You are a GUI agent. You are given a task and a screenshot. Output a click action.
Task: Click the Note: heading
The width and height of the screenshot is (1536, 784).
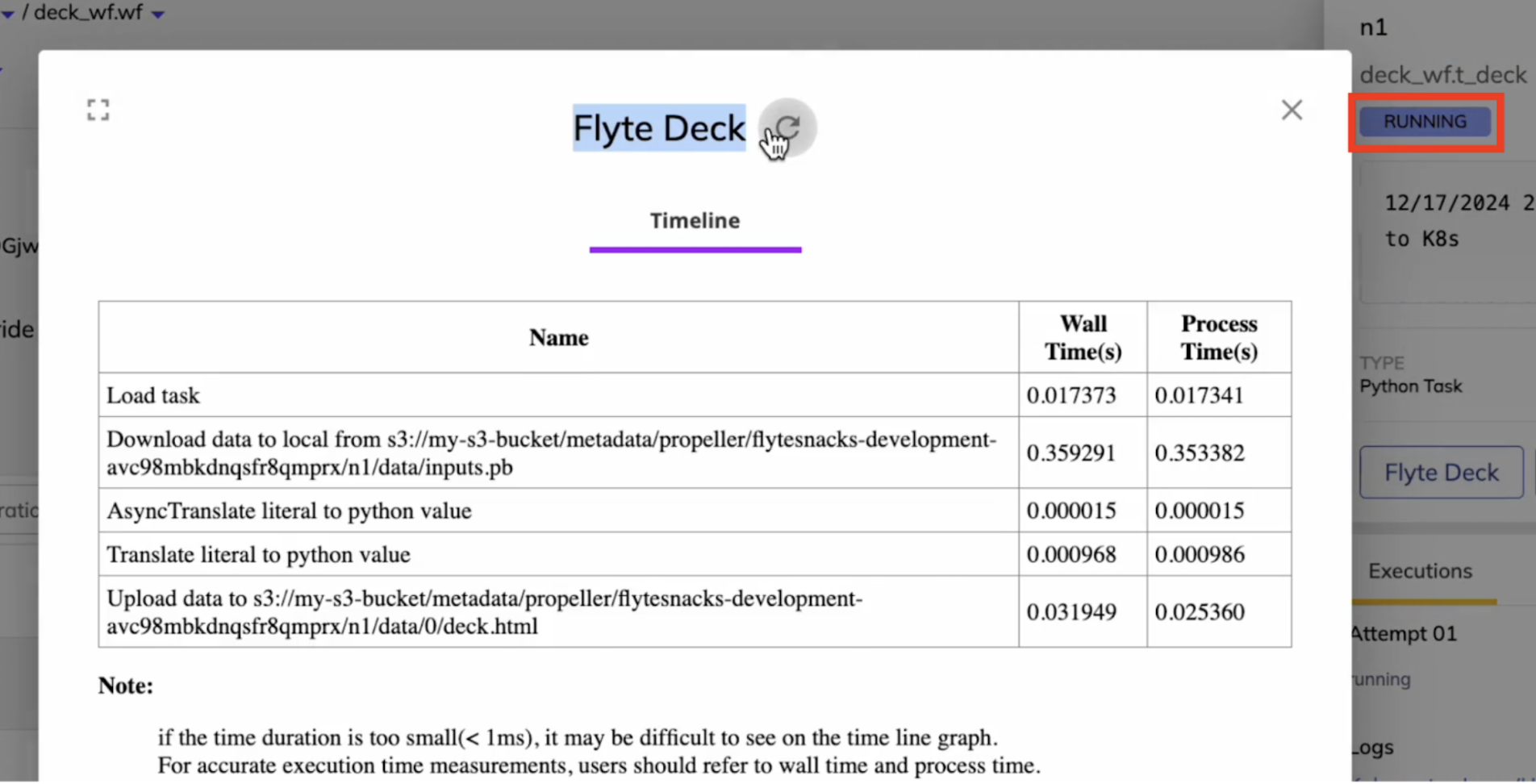tap(126, 686)
